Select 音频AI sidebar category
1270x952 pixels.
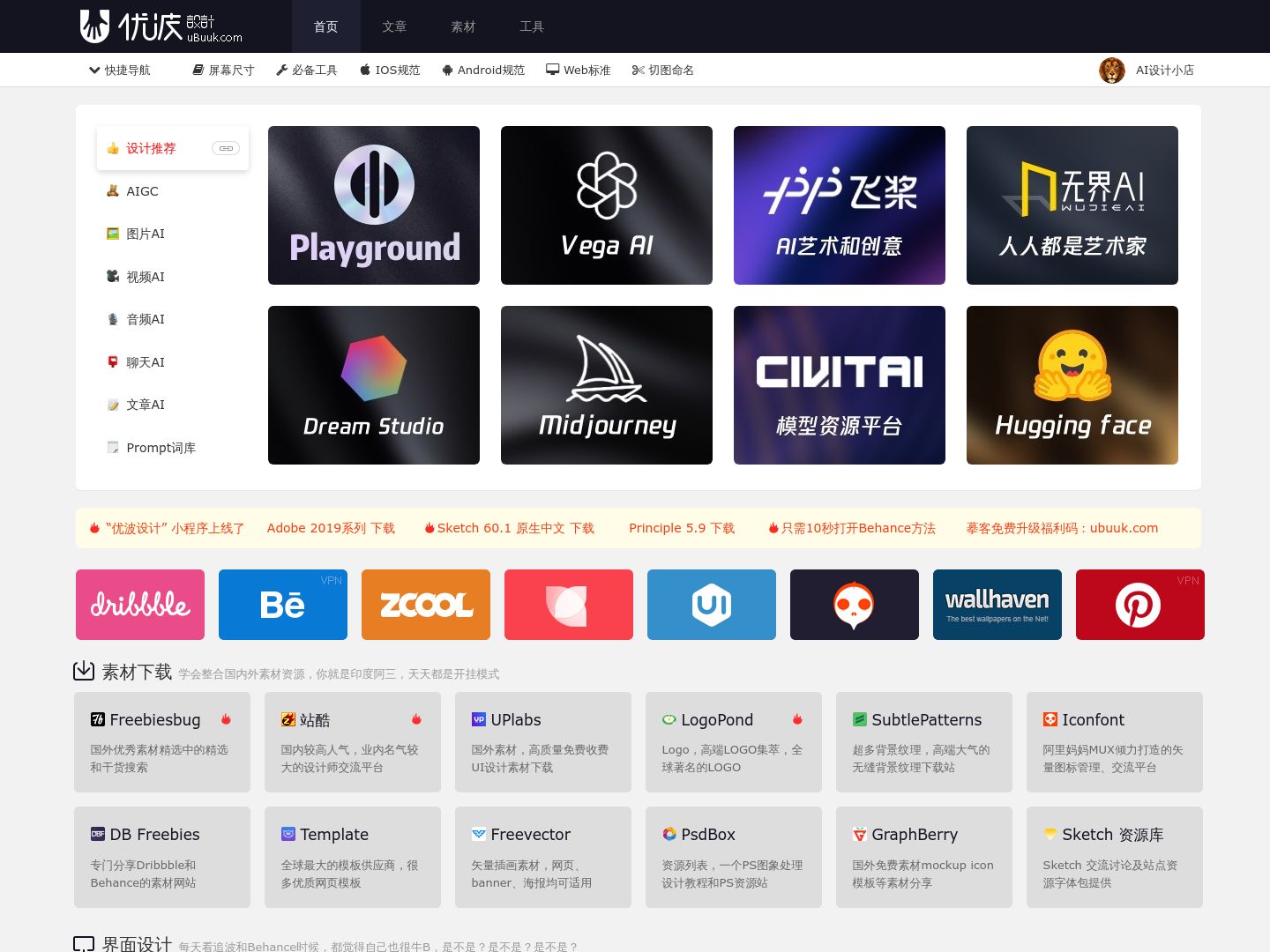[x=173, y=319]
